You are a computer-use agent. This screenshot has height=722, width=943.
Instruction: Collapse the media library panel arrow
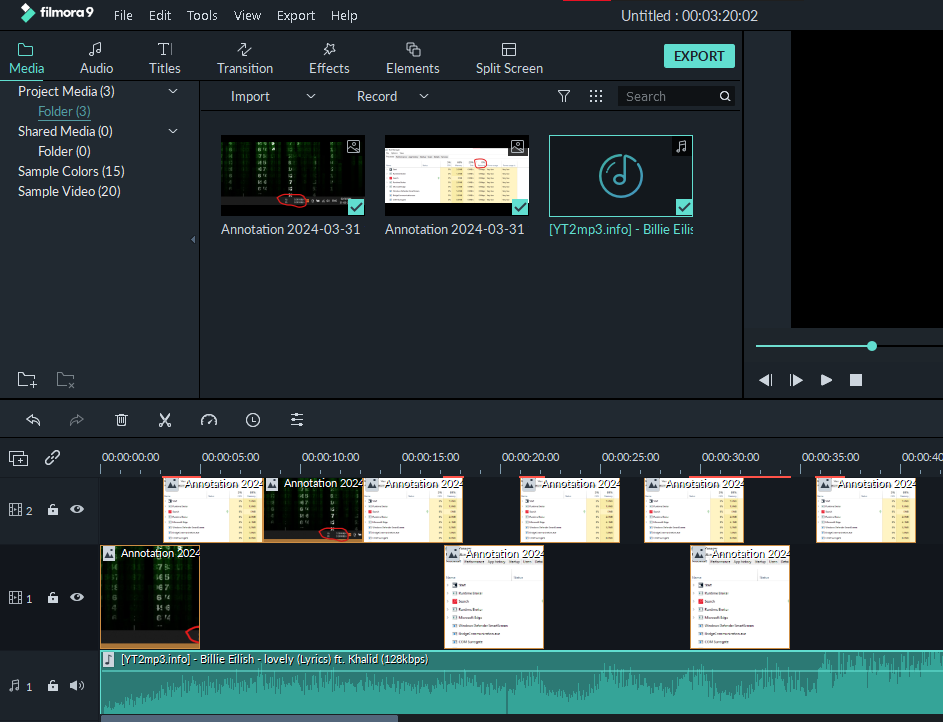click(193, 239)
